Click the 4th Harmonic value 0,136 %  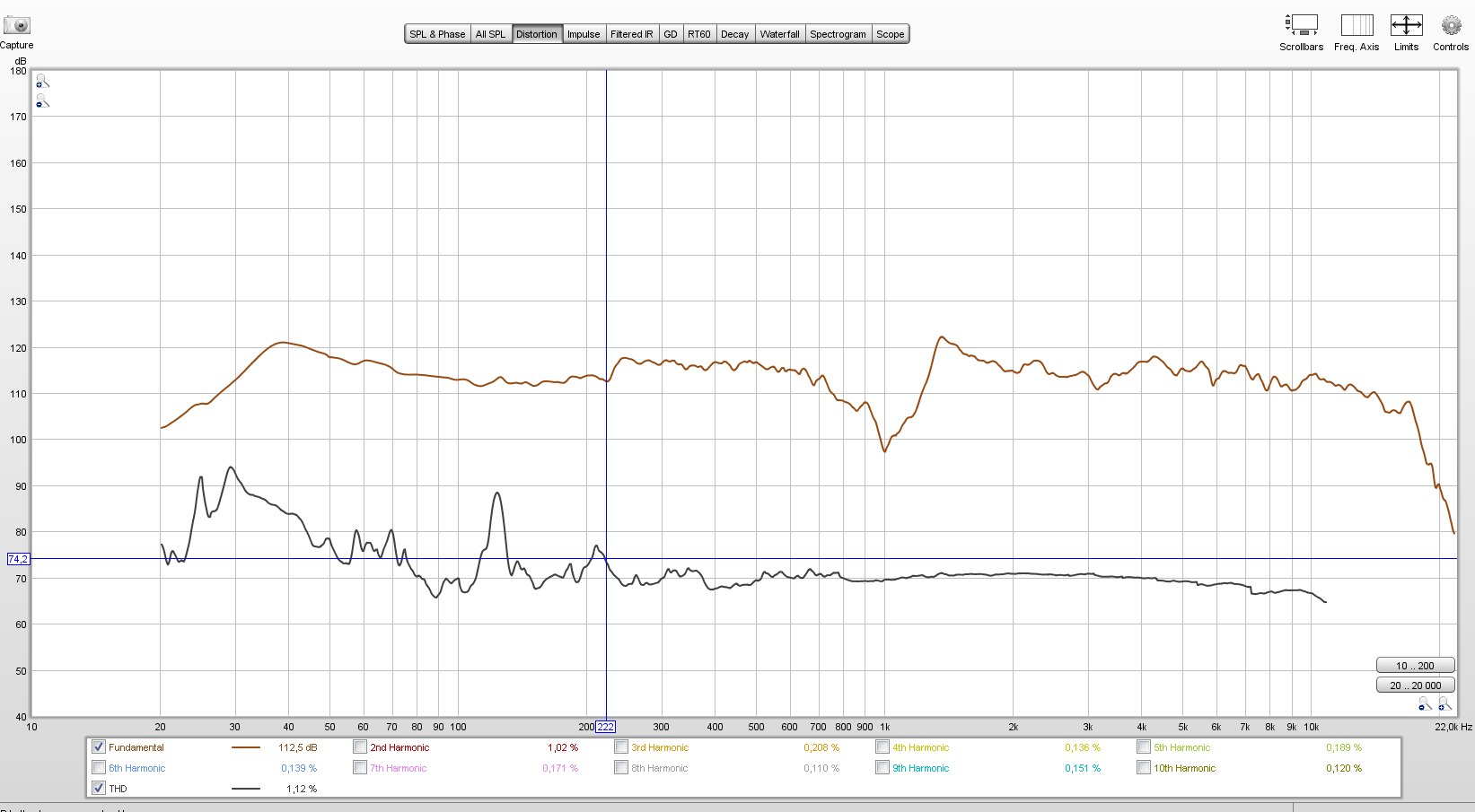pos(1083,747)
